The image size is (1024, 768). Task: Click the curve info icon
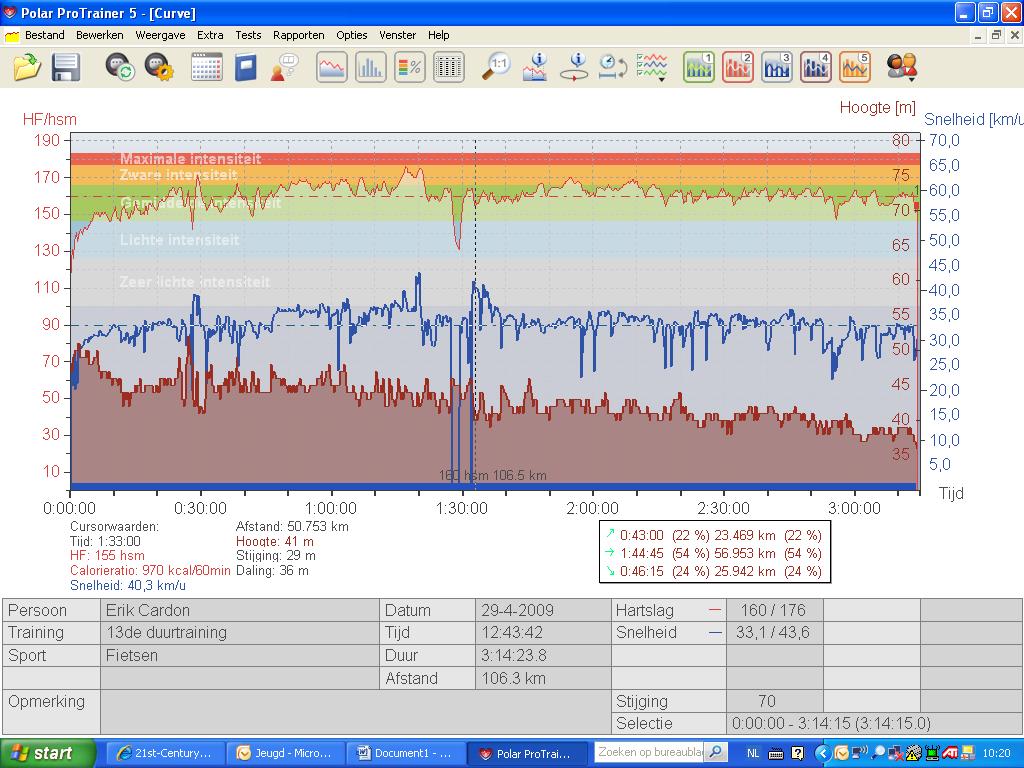pos(535,67)
